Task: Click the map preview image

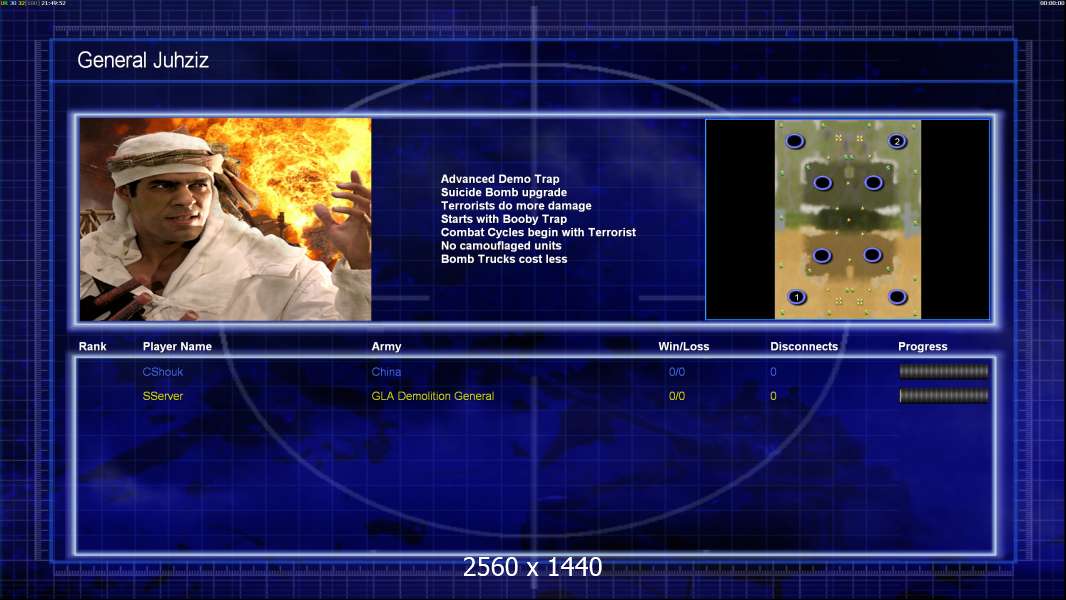Action: click(848, 219)
